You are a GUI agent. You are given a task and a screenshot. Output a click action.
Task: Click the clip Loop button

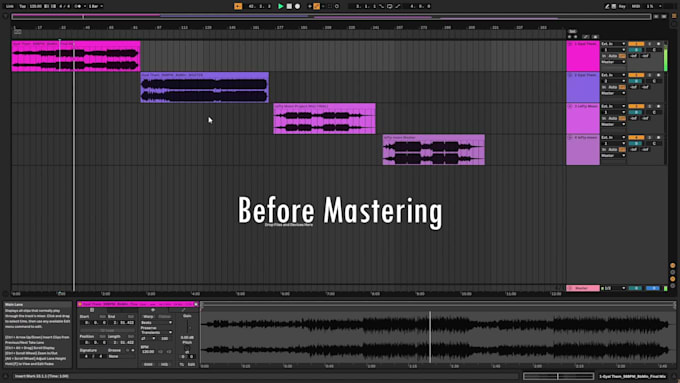coord(107,331)
